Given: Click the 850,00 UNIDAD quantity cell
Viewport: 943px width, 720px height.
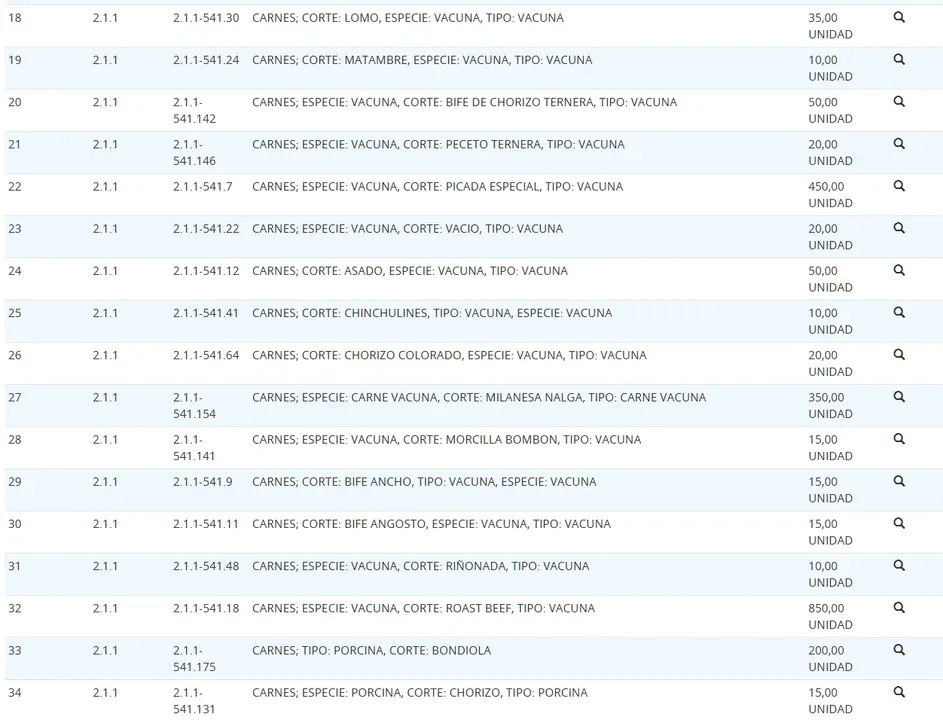Looking at the screenshot, I should 830,616.
